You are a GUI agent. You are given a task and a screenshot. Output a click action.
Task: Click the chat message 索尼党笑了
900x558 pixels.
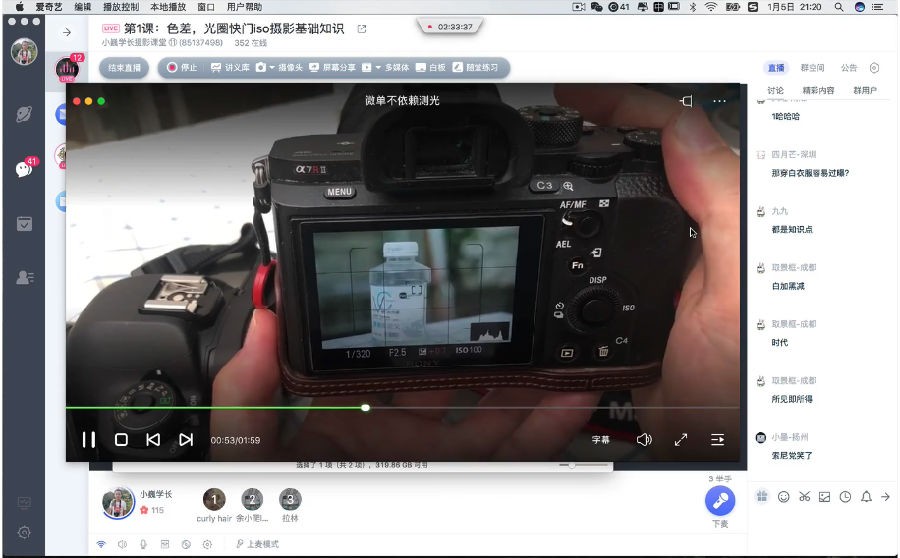[792, 456]
